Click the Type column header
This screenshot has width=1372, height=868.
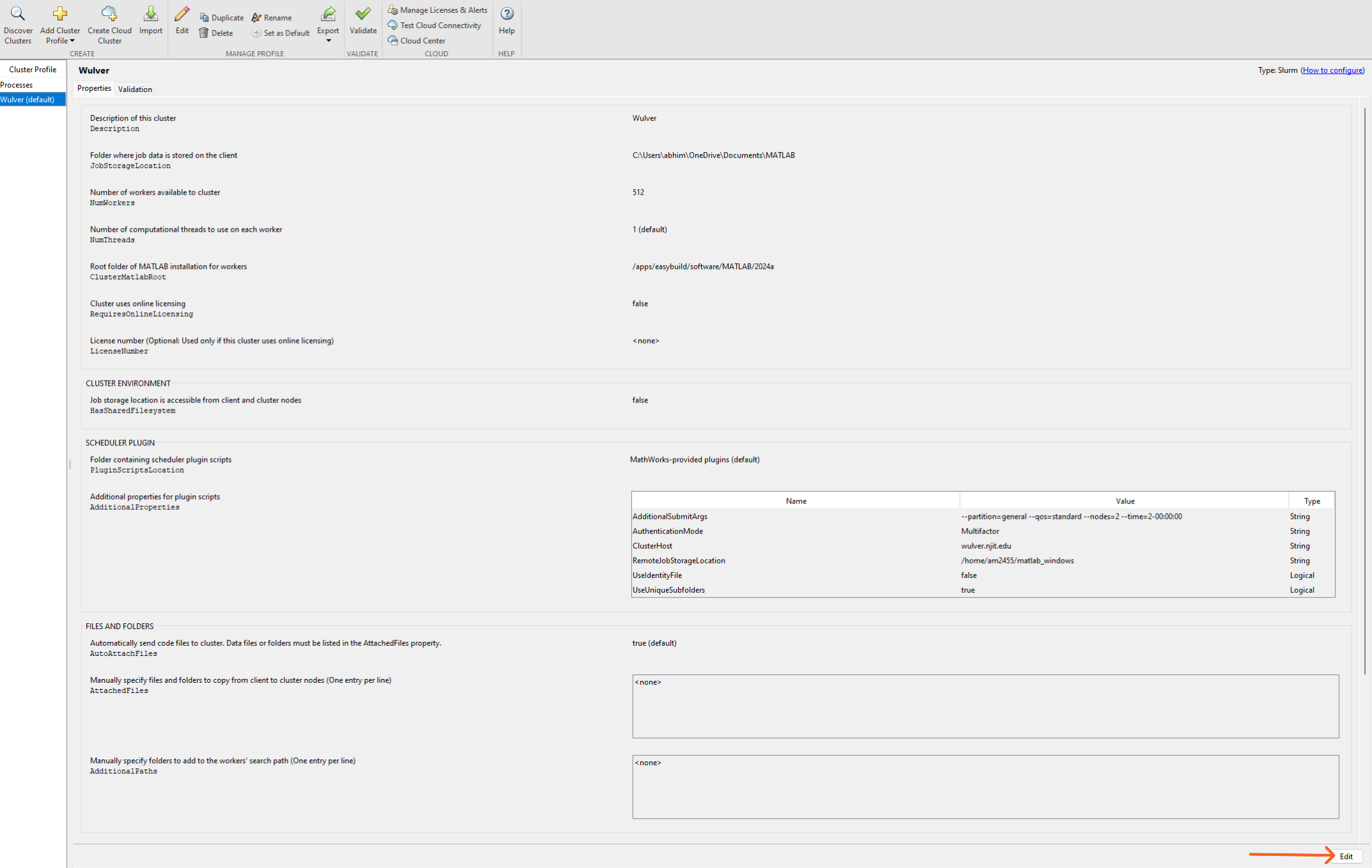1311,501
